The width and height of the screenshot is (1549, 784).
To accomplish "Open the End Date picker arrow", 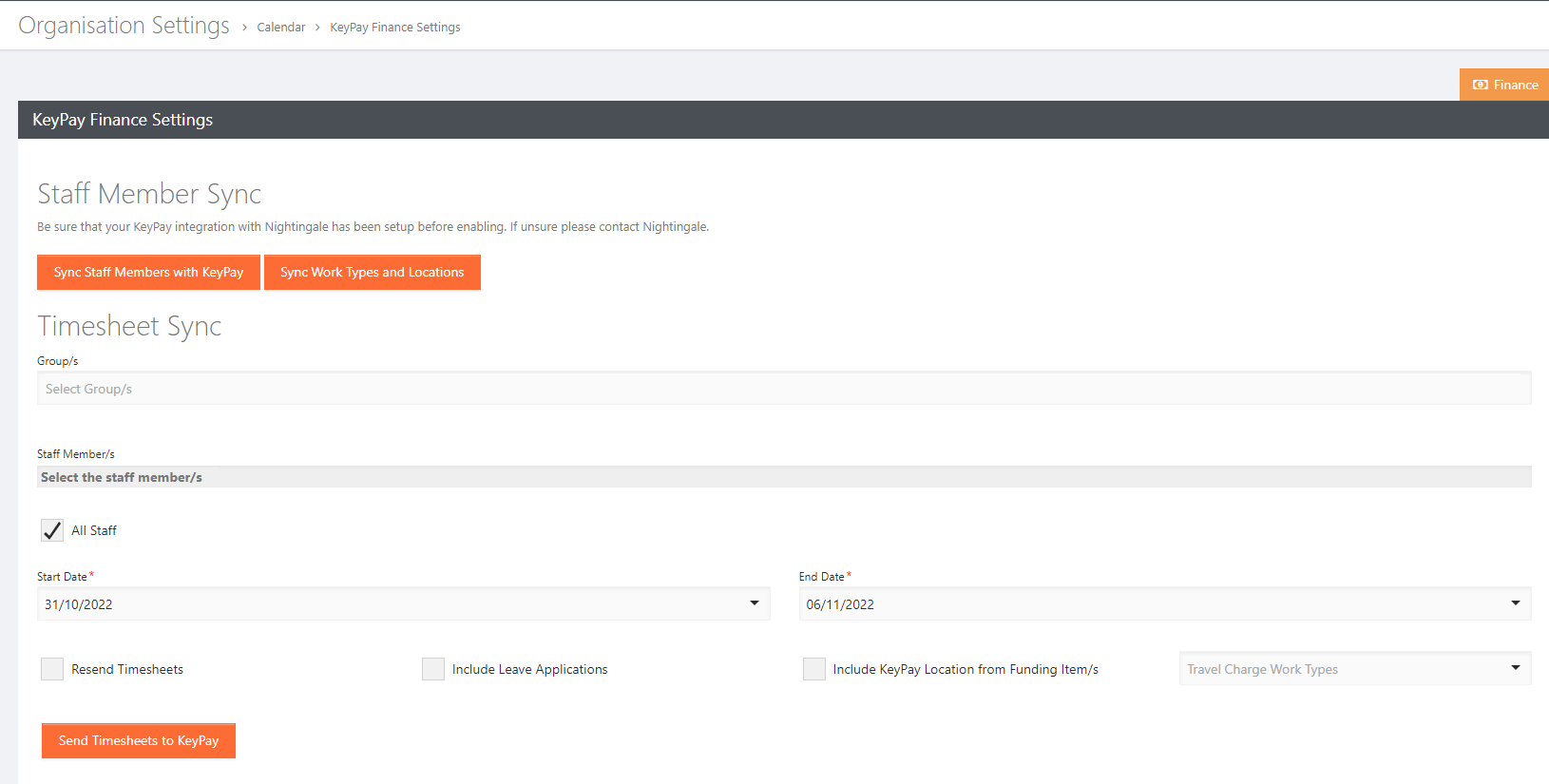I will [x=1516, y=603].
